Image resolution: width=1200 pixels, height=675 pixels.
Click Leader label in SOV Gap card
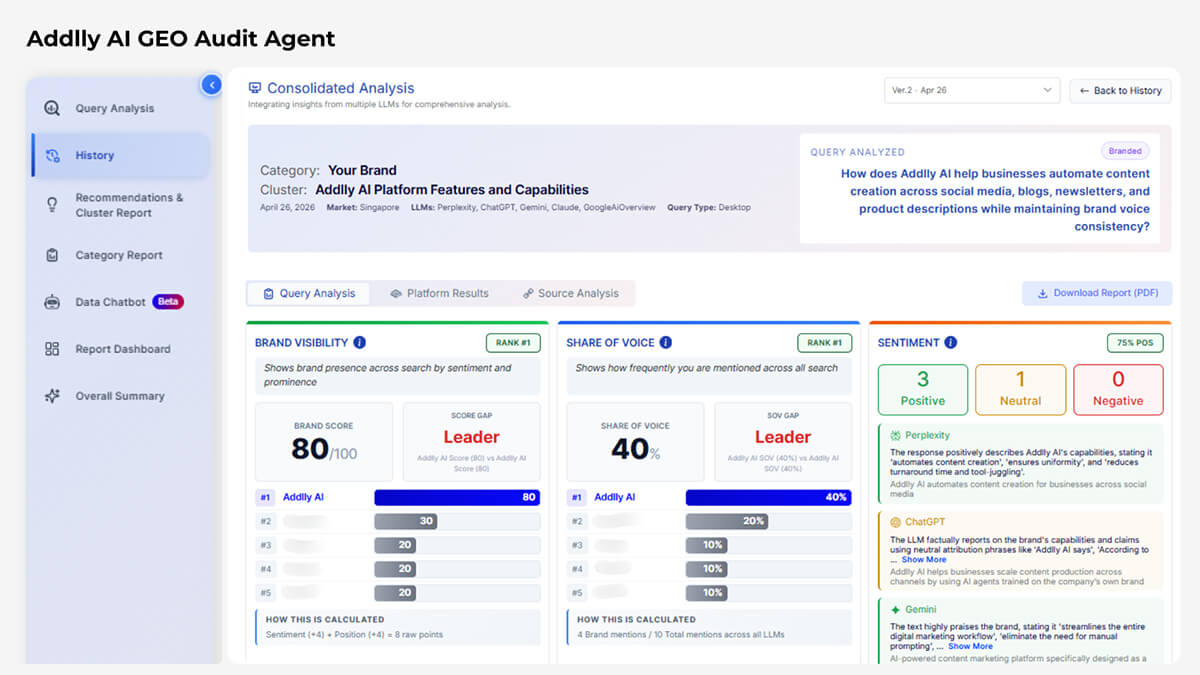click(783, 437)
